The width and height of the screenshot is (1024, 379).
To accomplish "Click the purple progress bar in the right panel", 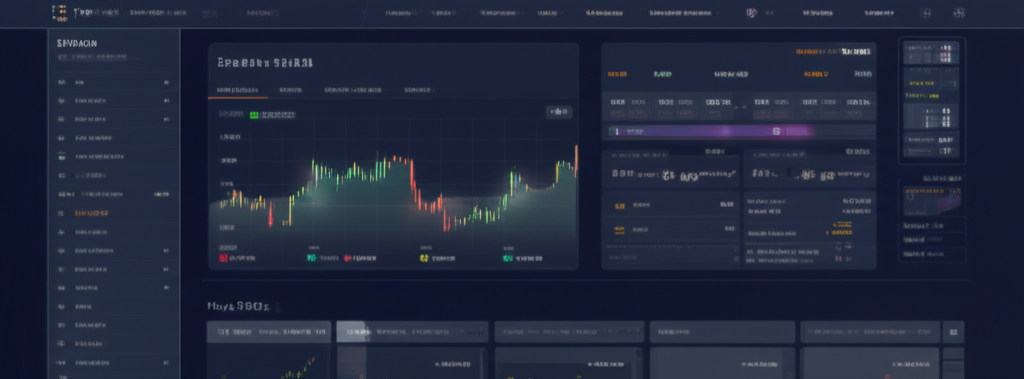I will (x=710, y=131).
